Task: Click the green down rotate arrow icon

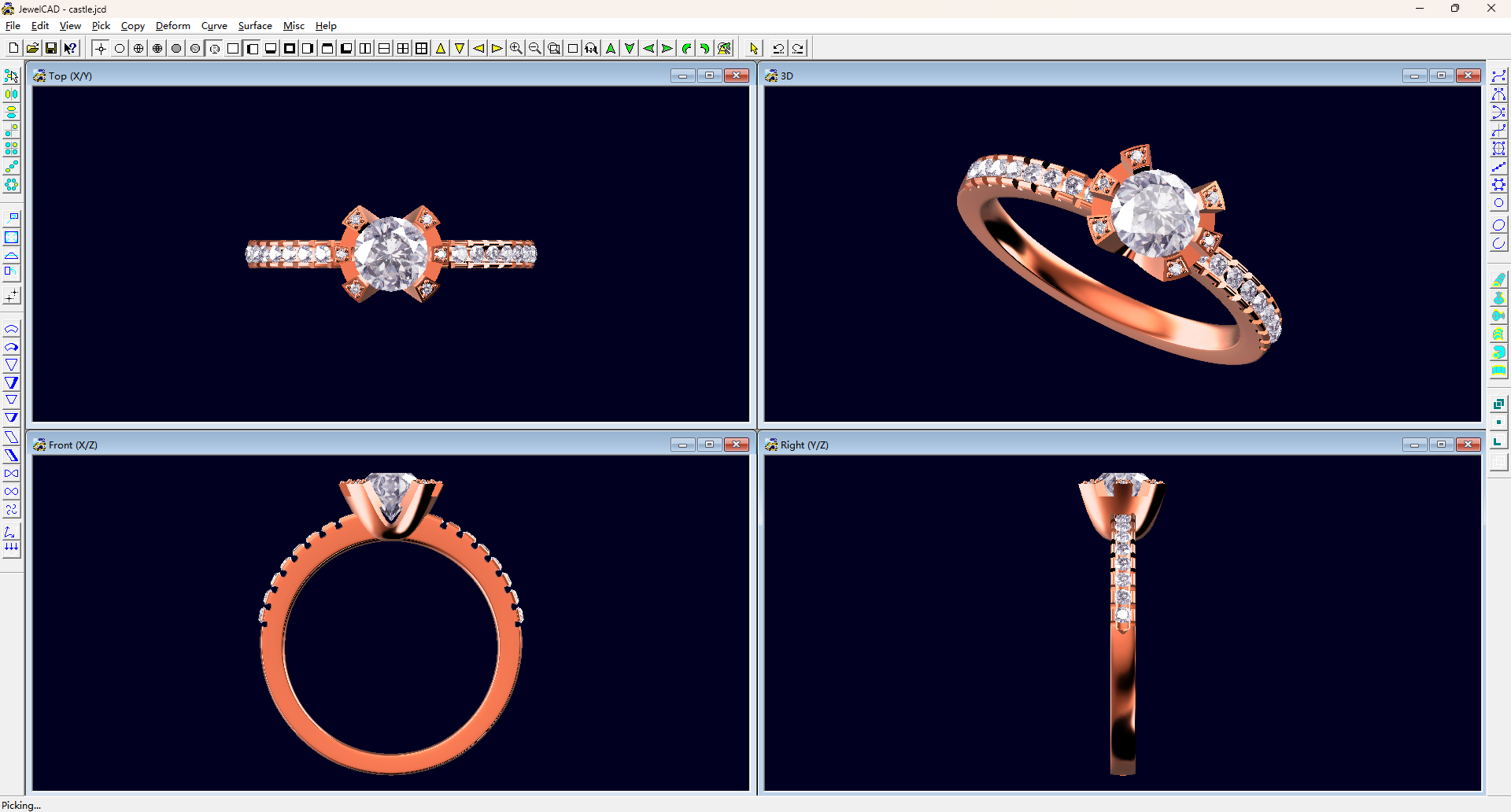Action: [x=630, y=48]
